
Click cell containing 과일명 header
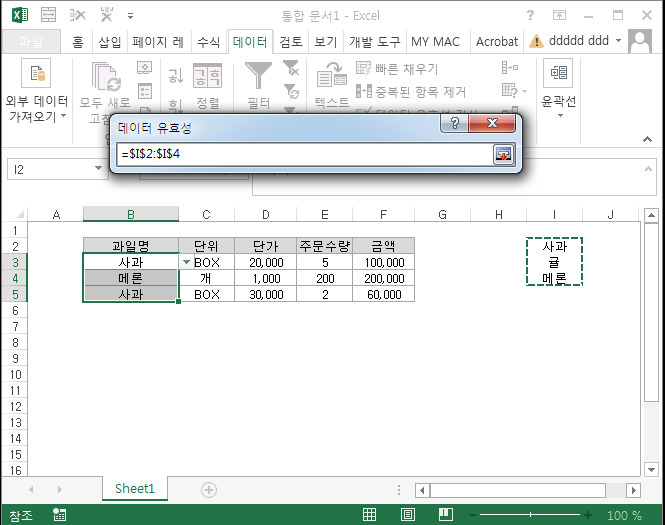[x=131, y=246]
